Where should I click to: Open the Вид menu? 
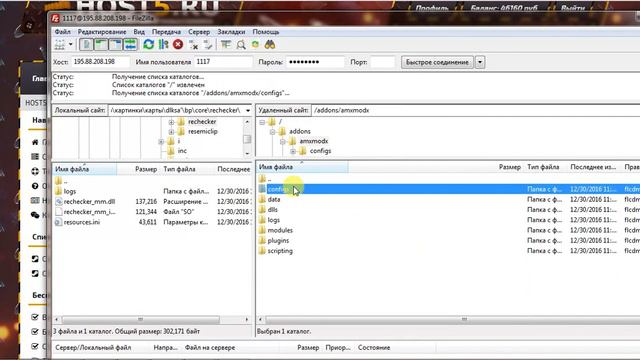[x=139, y=32]
